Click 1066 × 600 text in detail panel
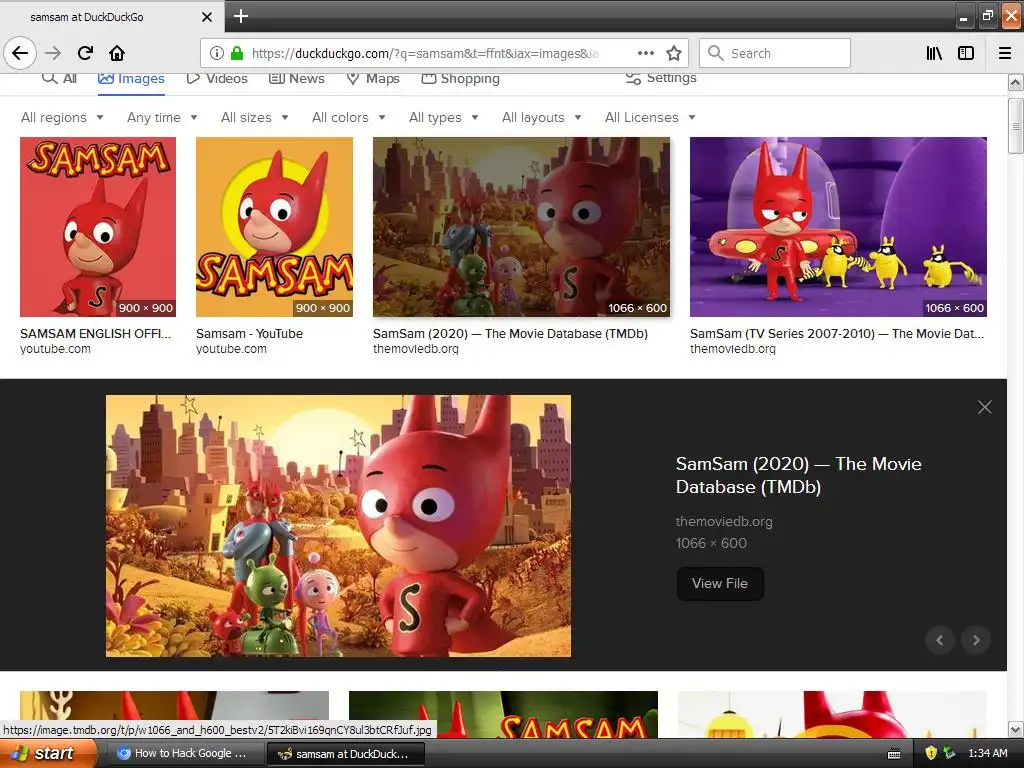This screenshot has width=1024, height=768. pyautogui.click(x=711, y=543)
